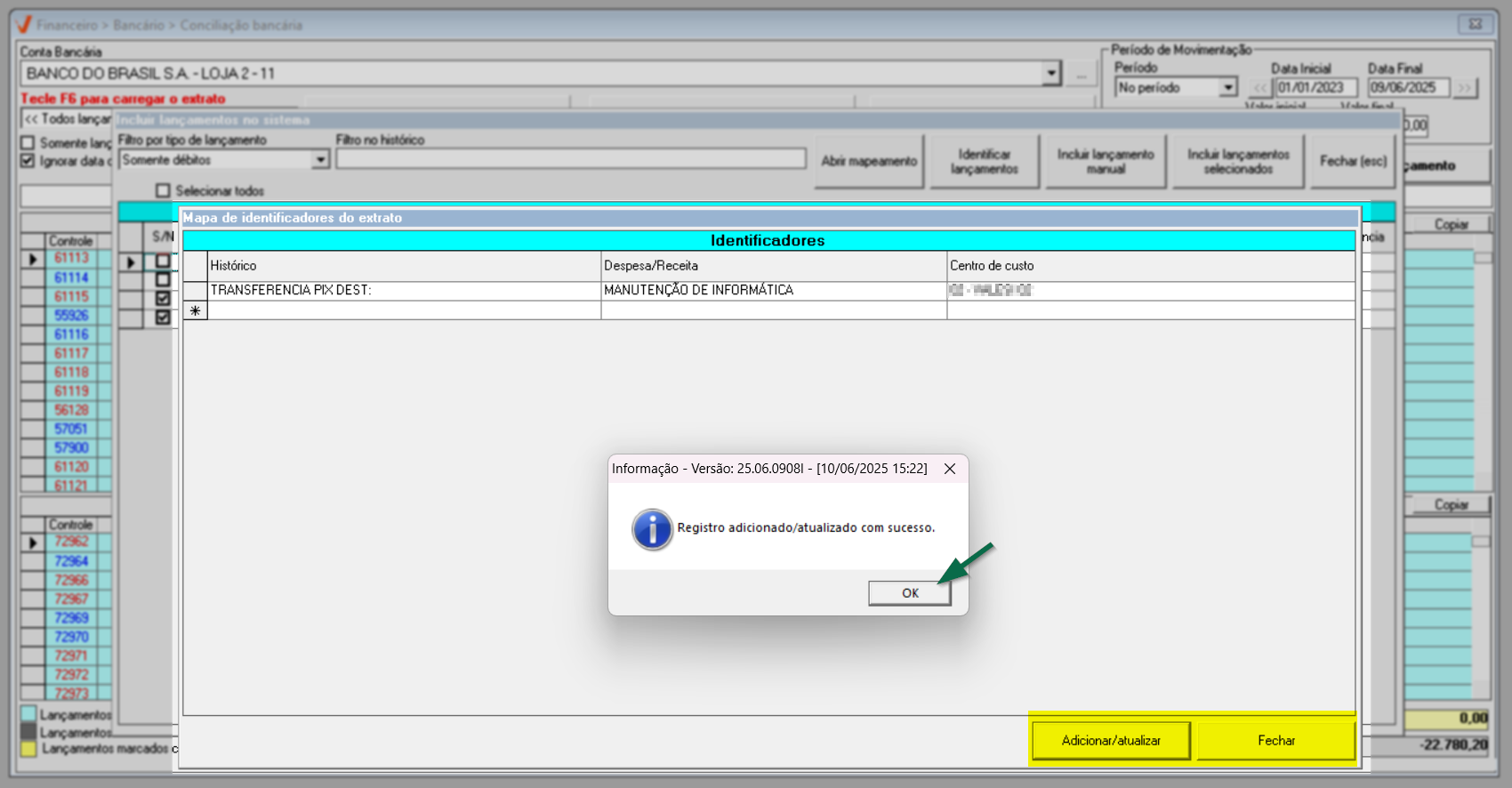Toggle the first S/N row checkbox

point(163,261)
